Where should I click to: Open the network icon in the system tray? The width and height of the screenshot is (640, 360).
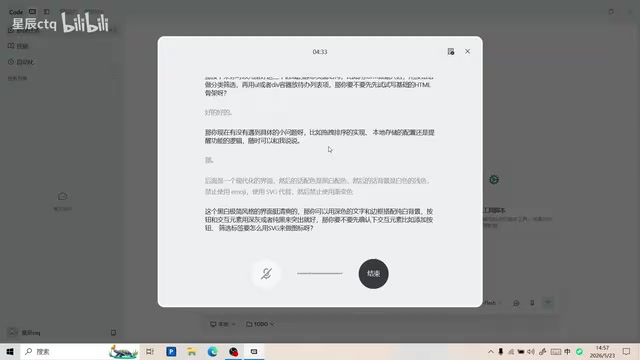[x=511, y=351]
